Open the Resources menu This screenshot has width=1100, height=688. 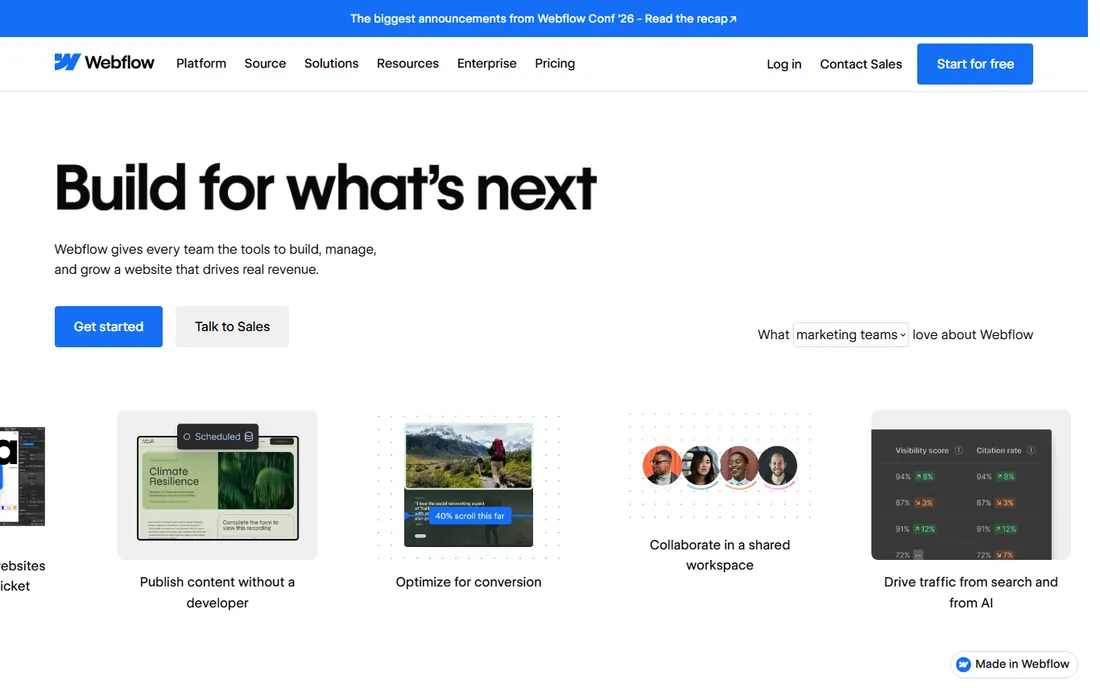pos(408,63)
